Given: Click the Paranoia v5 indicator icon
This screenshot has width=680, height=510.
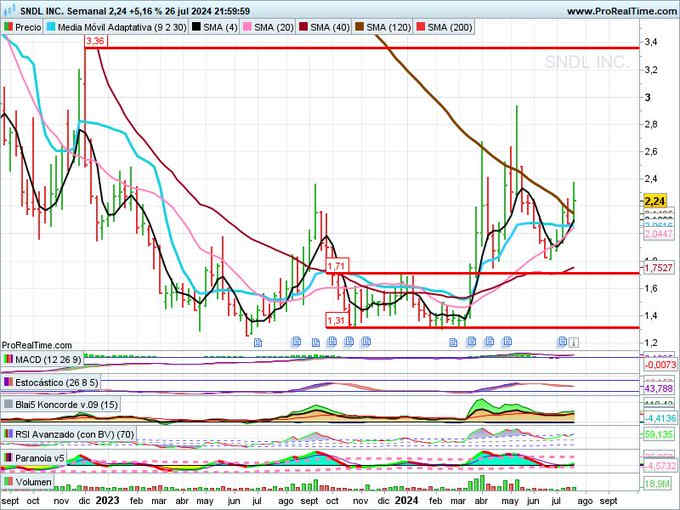Looking at the screenshot, I should point(8,458).
